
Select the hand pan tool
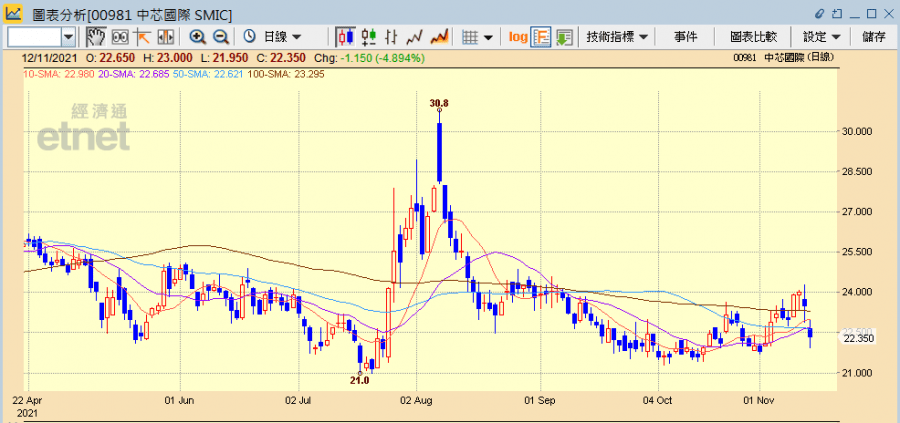click(x=96, y=37)
